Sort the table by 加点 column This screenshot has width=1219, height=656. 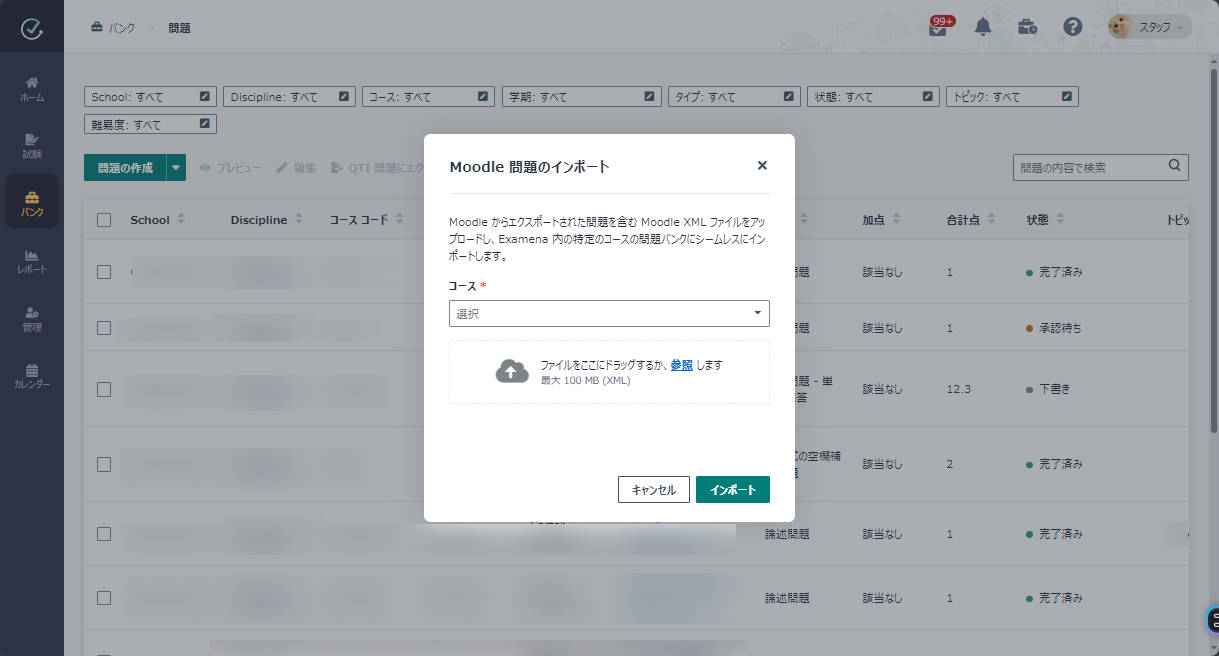897,220
